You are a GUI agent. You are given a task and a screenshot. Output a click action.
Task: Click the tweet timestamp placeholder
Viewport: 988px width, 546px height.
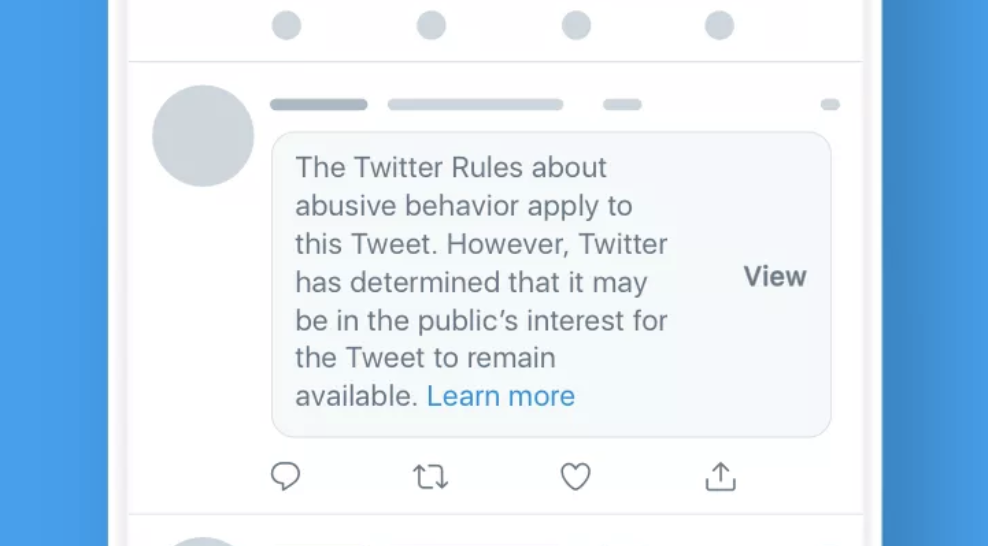click(622, 104)
